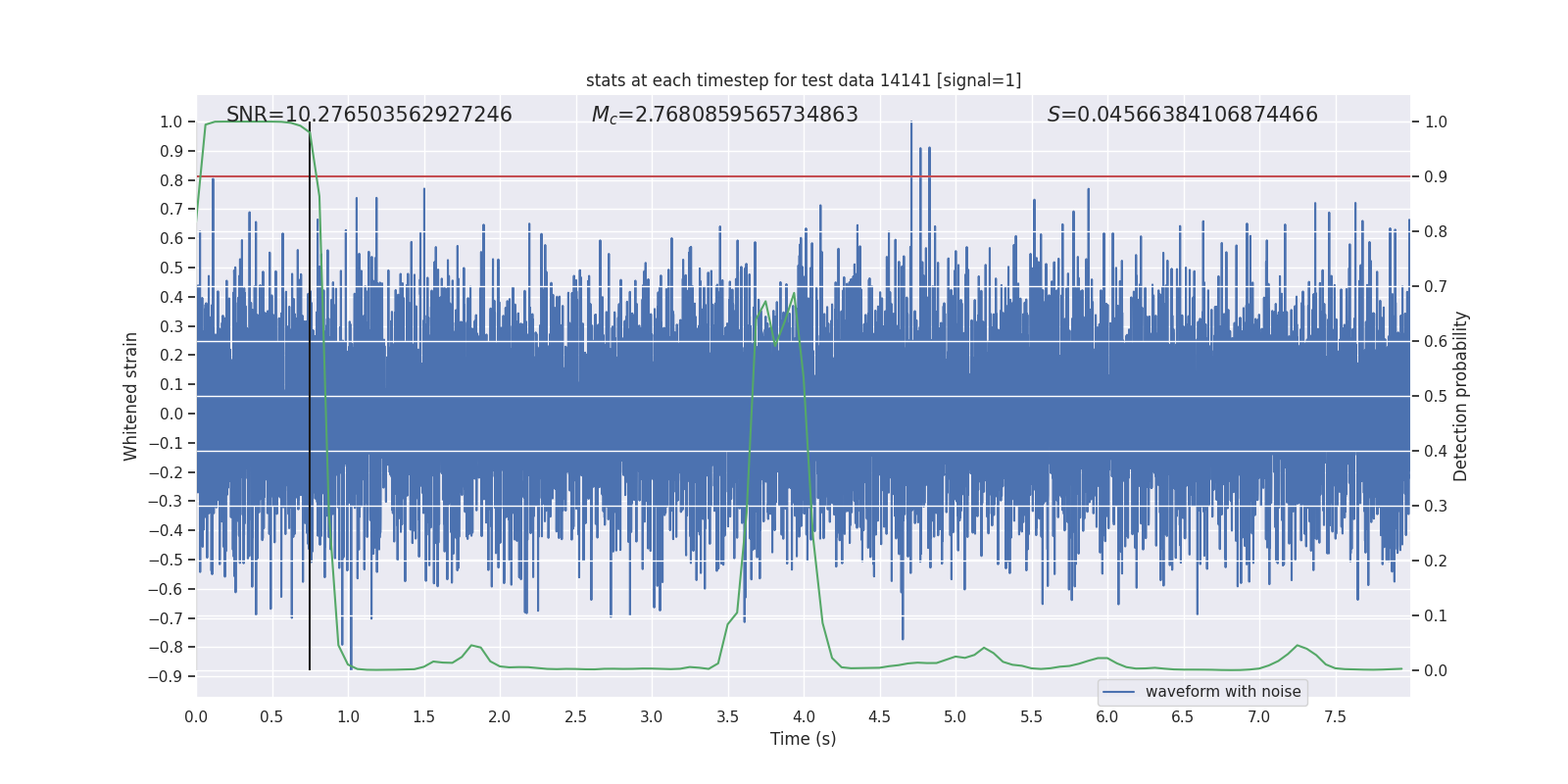
Task: Click Whitened strain tick label 0.4
Action: click(x=171, y=297)
